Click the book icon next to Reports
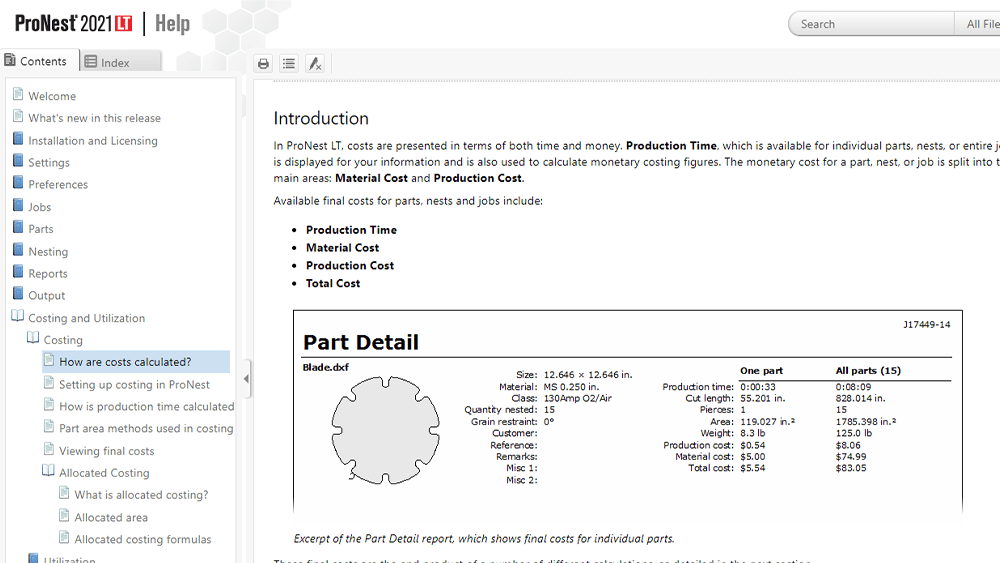This screenshot has height=563, width=1000. tap(18, 273)
